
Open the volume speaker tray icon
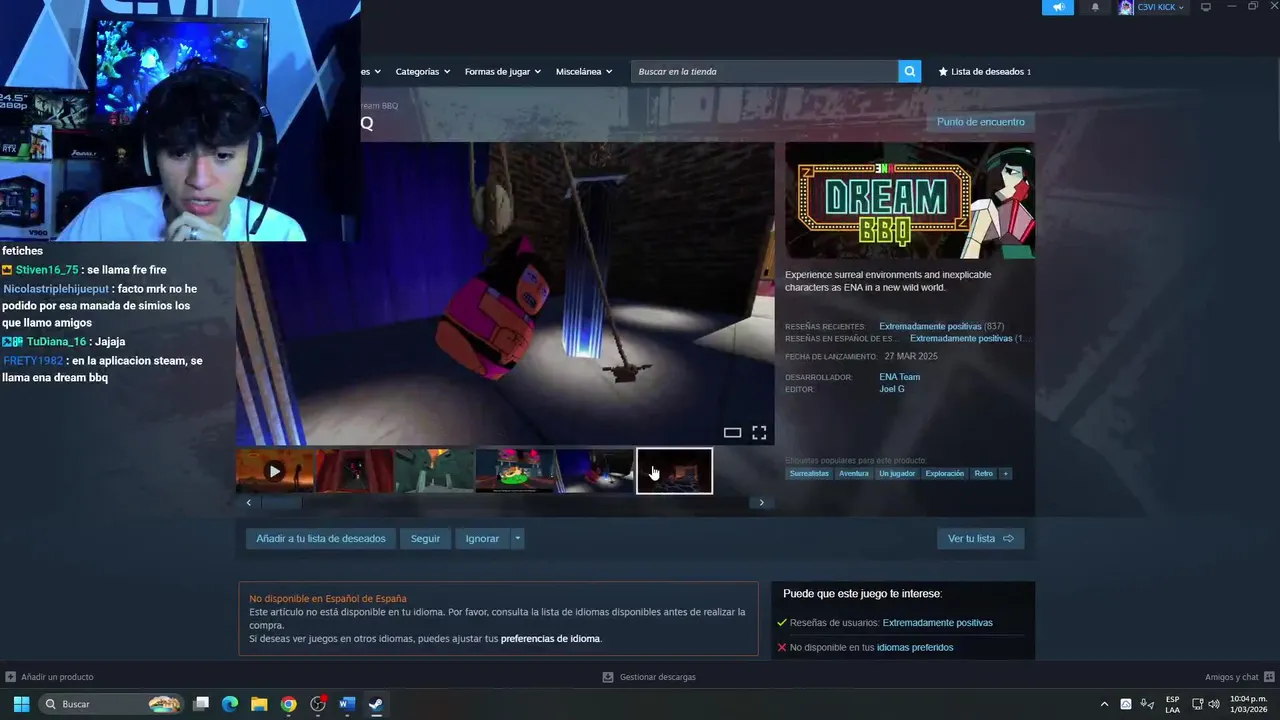click(x=1214, y=704)
